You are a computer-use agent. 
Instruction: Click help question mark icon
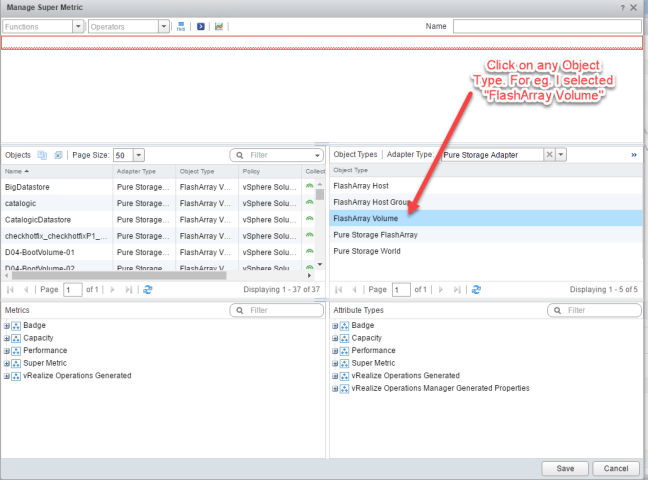pos(621,7)
